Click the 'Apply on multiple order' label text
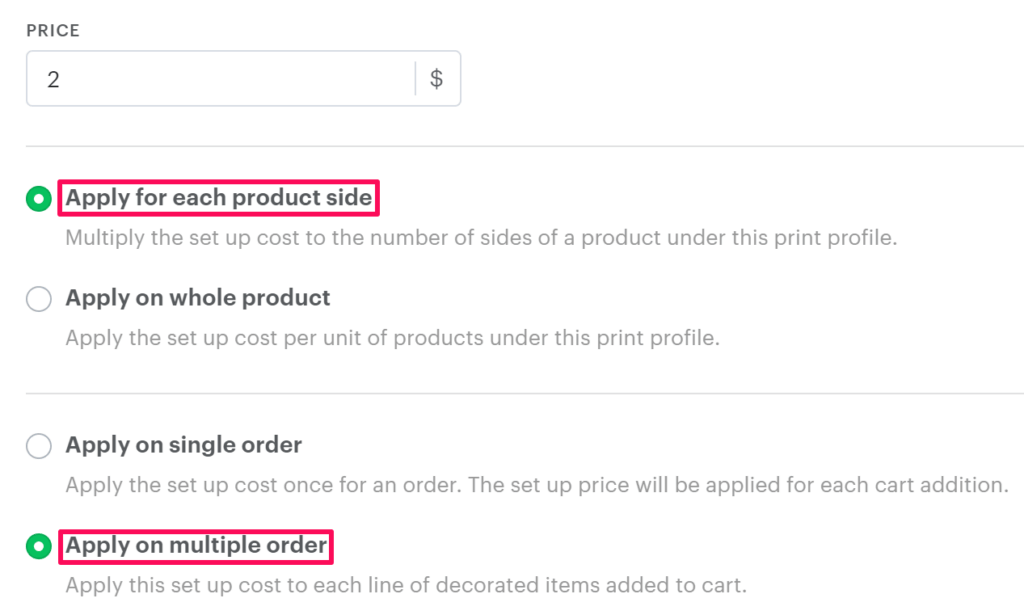 (197, 545)
